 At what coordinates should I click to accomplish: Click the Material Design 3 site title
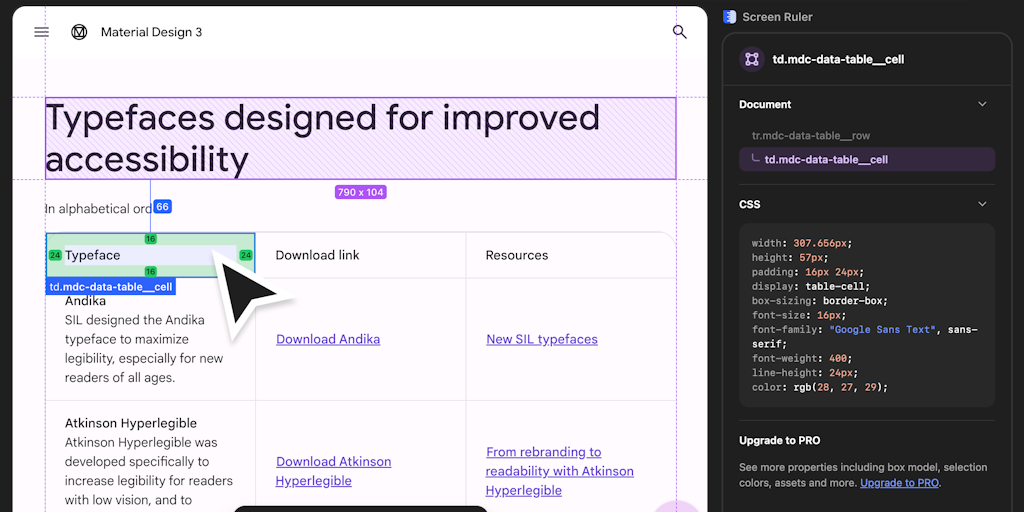tap(151, 32)
